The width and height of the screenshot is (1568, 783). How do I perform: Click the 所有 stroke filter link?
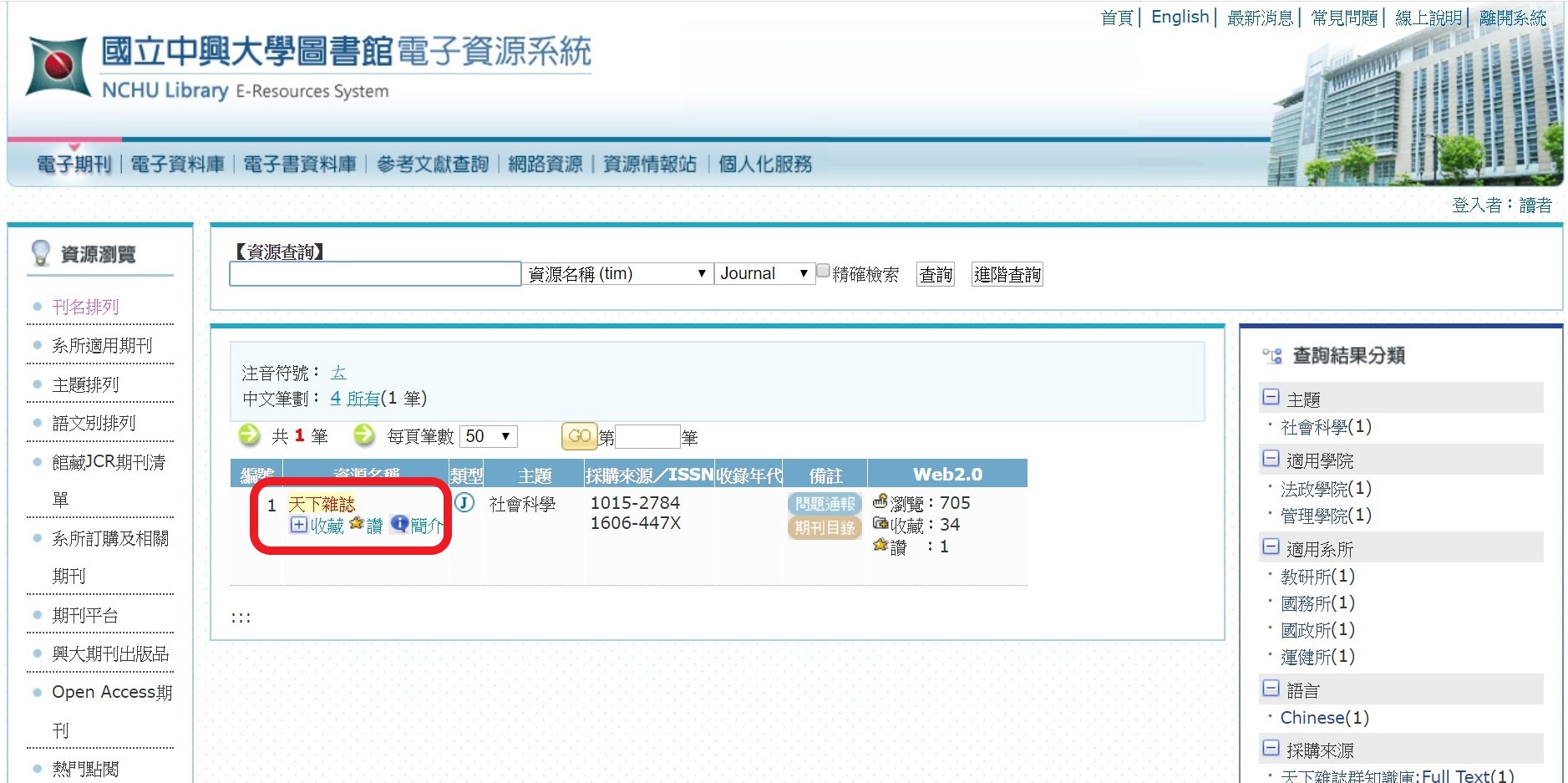point(363,399)
